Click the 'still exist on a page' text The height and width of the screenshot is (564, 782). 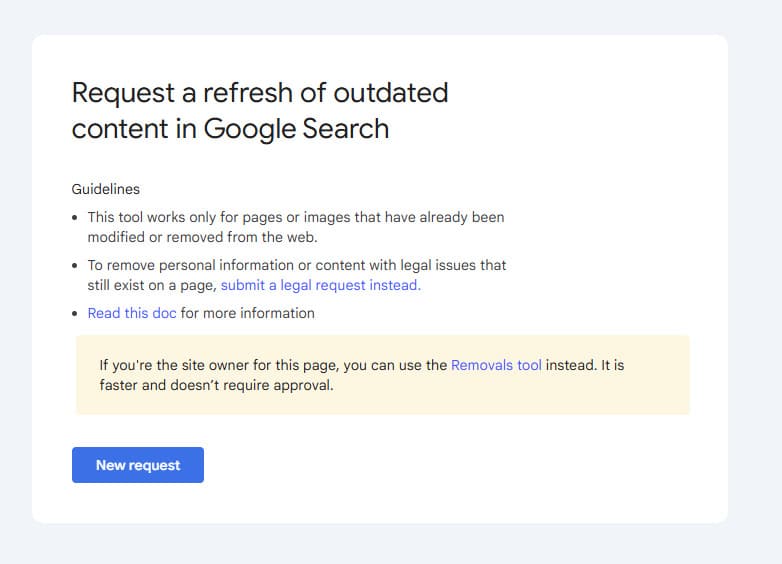pos(152,285)
